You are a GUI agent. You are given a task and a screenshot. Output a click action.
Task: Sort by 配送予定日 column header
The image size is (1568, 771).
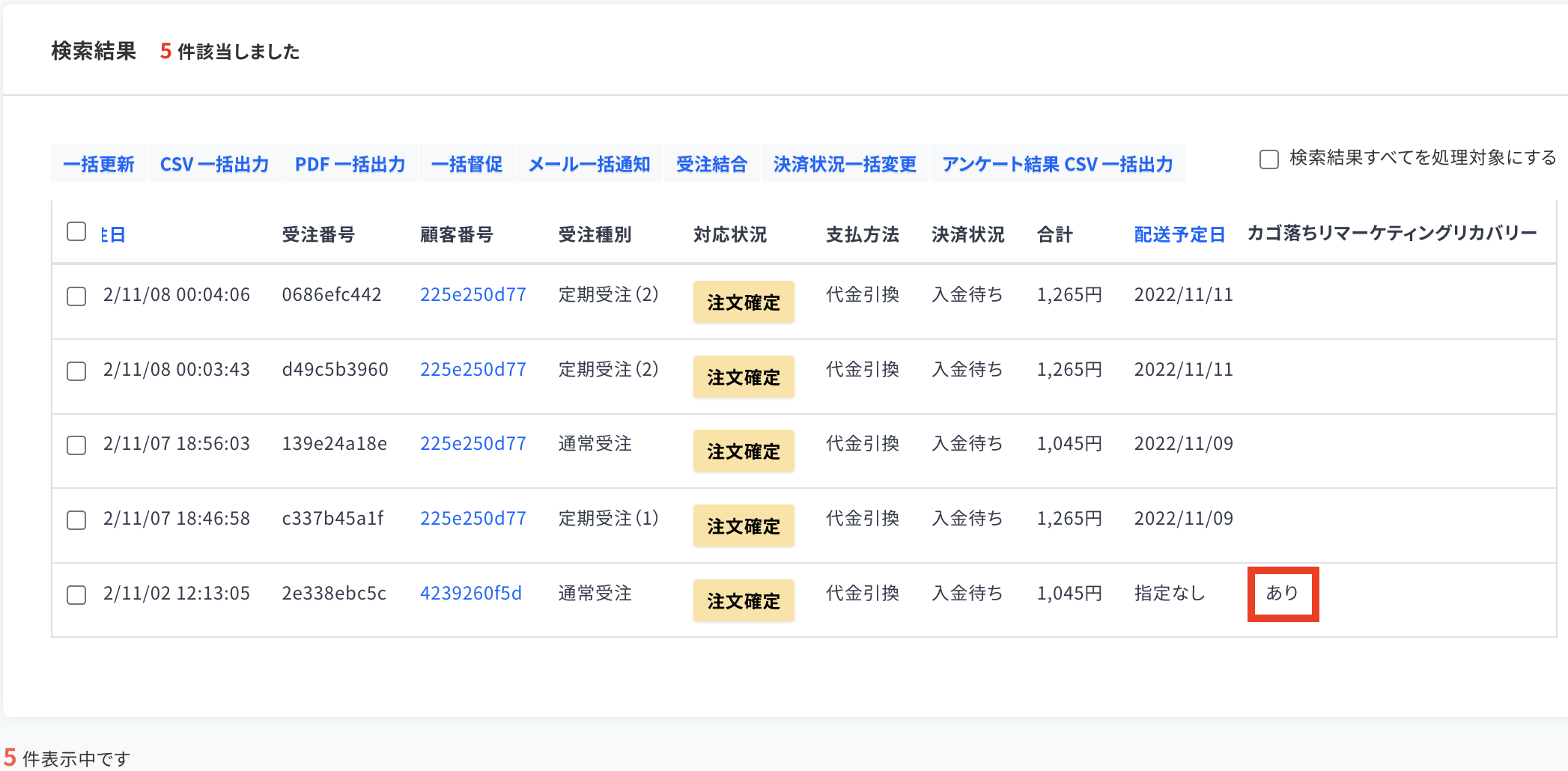pos(1179,234)
